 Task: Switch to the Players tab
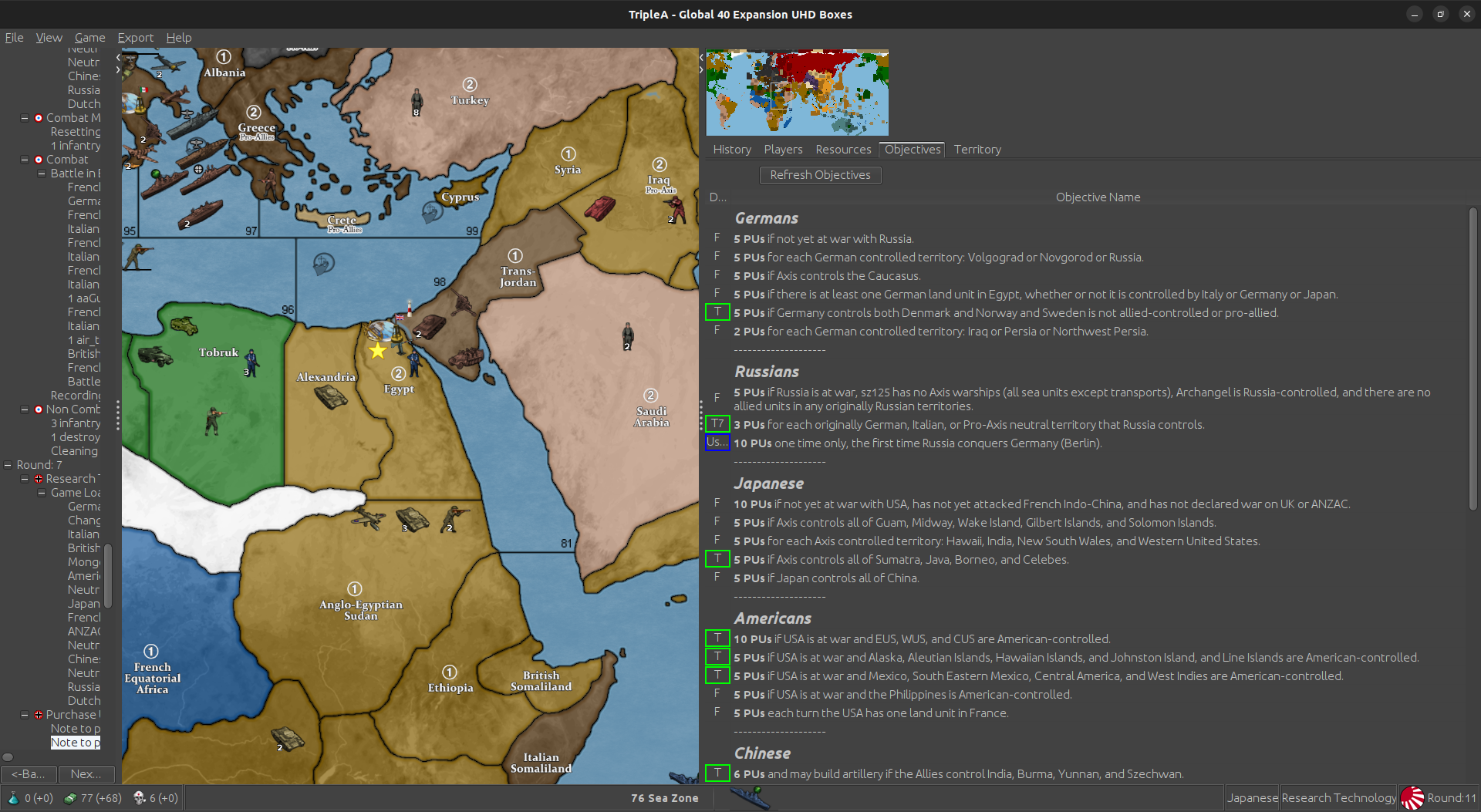(783, 150)
